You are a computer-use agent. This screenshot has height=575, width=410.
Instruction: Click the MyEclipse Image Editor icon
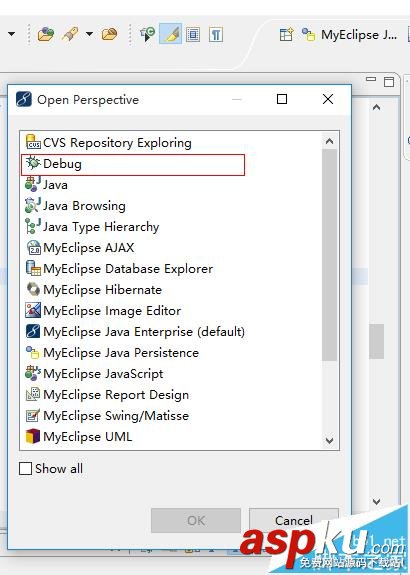click(33, 310)
